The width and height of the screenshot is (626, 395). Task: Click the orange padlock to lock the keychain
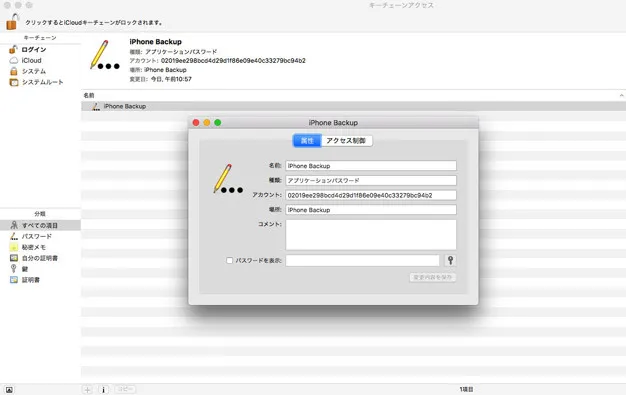tap(12, 22)
